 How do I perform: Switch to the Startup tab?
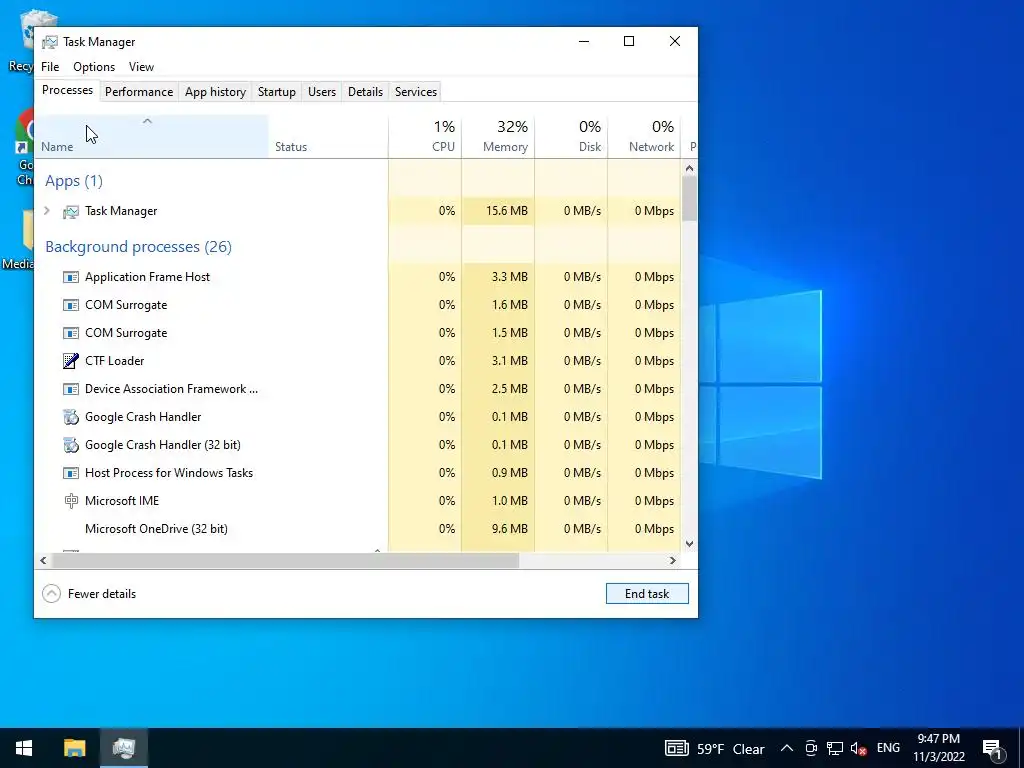pyautogui.click(x=277, y=92)
